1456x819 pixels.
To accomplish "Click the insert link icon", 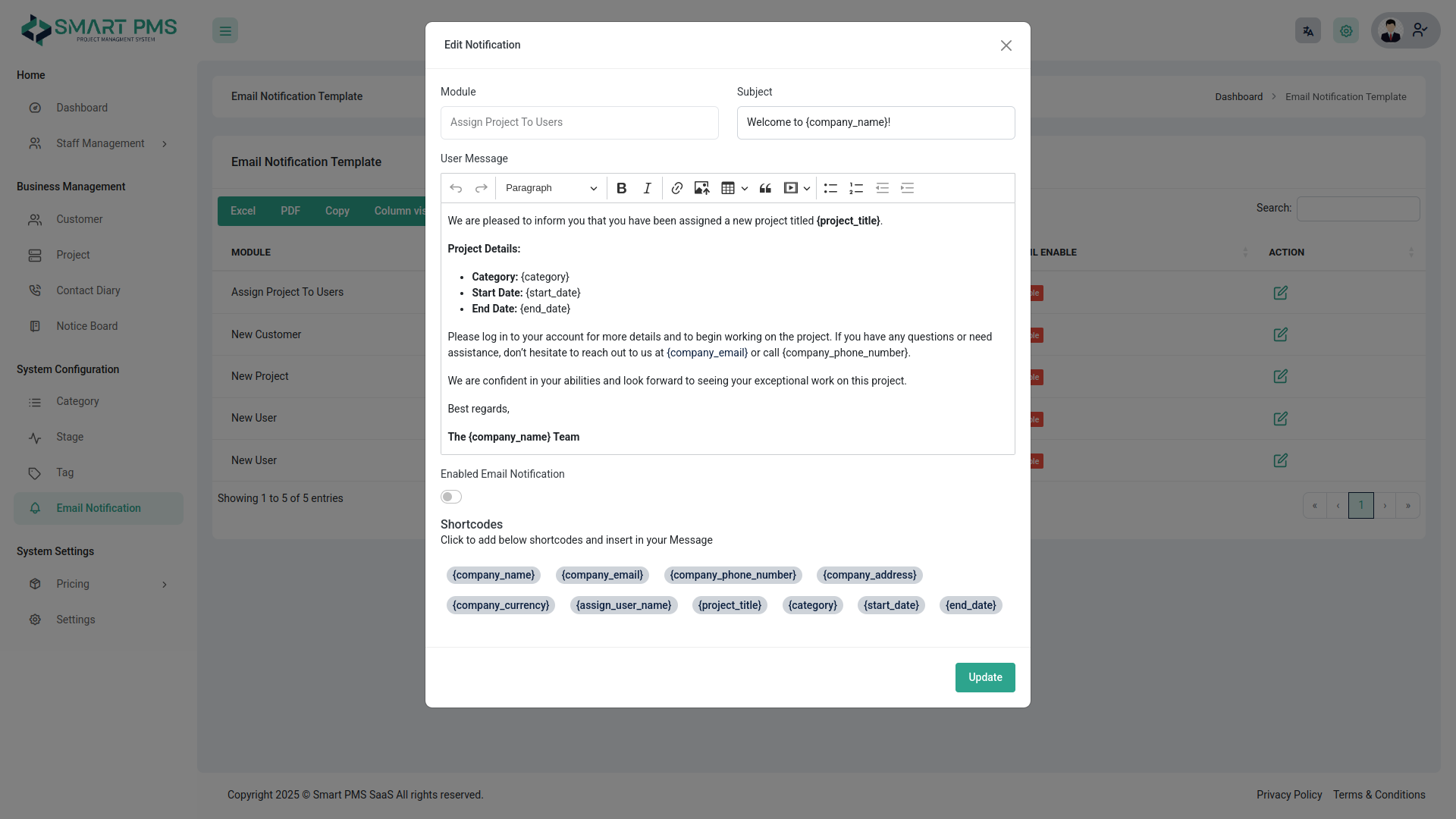I will pyautogui.click(x=677, y=188).
